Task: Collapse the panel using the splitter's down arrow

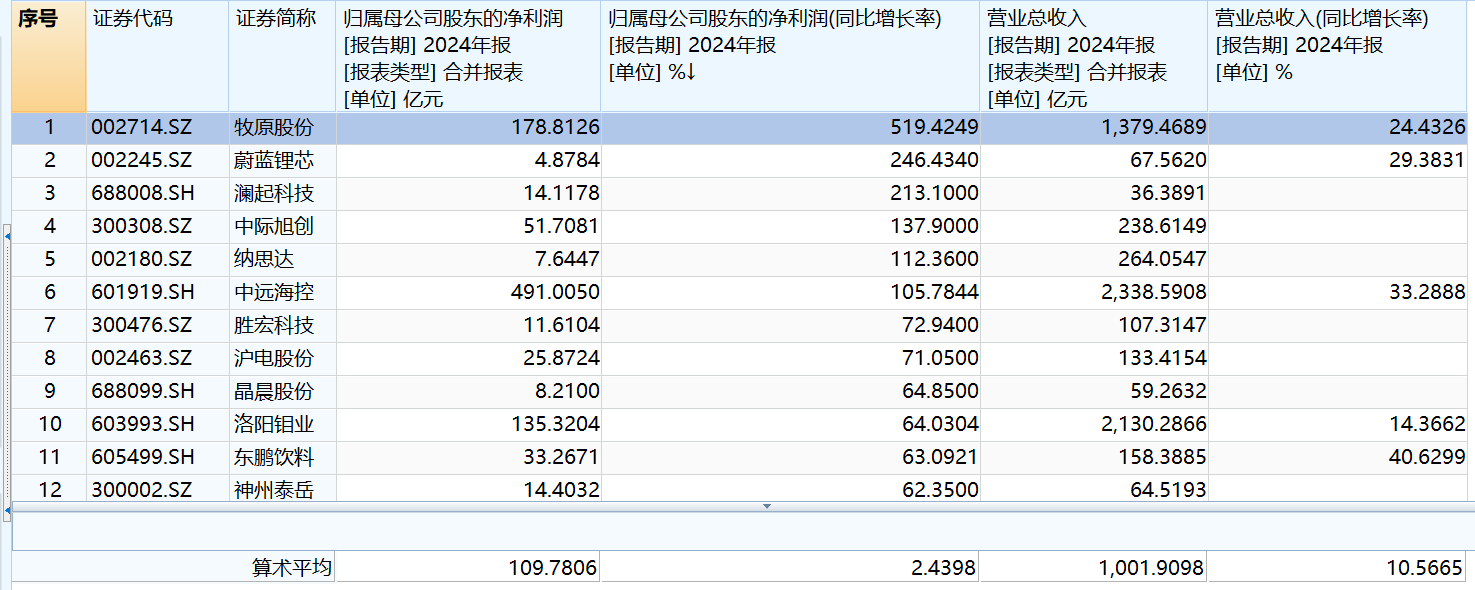Action: coord(767,506)
